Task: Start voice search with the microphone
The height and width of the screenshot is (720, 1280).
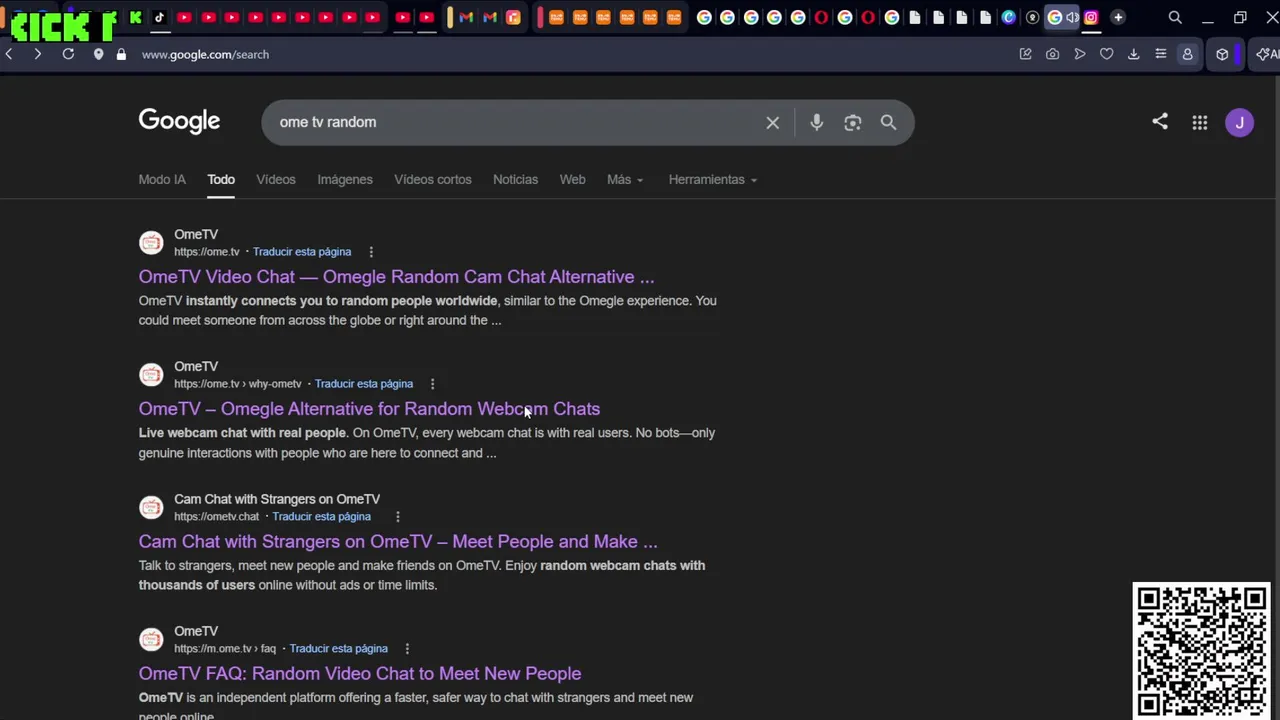Action: (816, 122)
